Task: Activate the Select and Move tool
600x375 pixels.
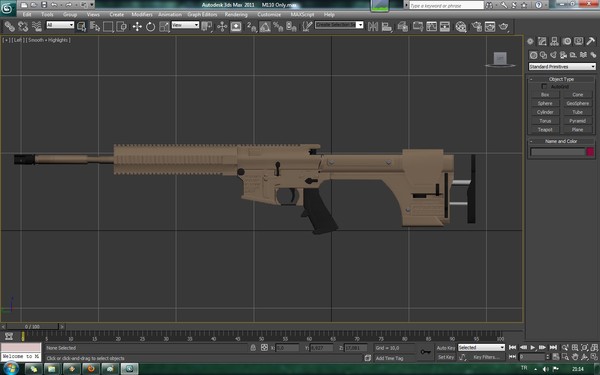Action: [x=137, y=26]
